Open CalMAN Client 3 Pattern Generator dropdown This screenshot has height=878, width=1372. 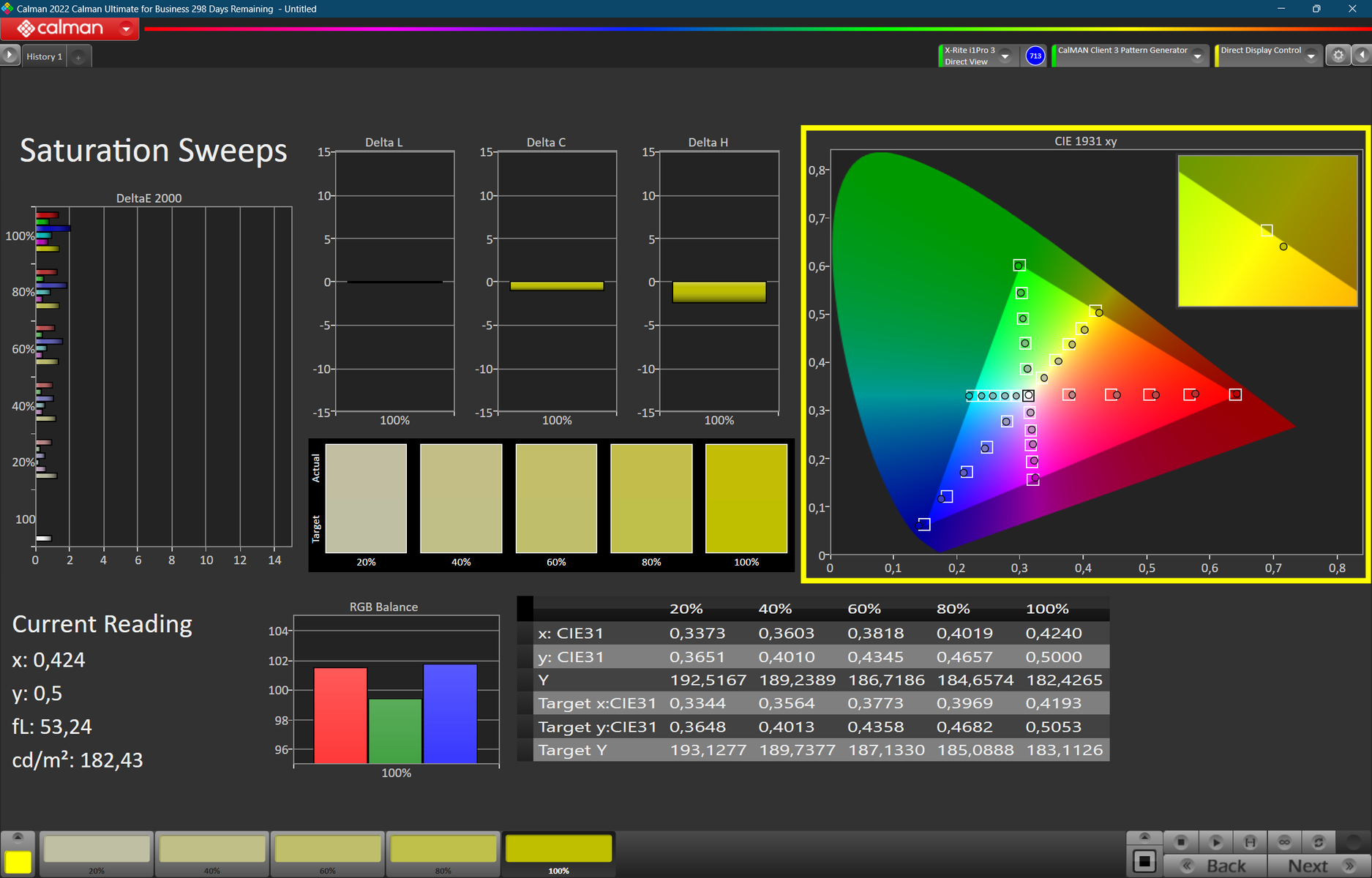pos(1197,56)
